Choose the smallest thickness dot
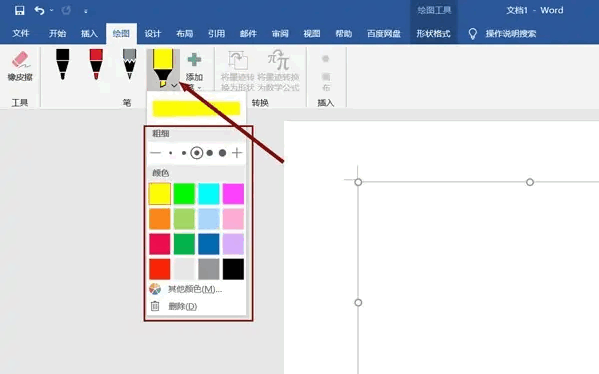 tap(170, 153)
